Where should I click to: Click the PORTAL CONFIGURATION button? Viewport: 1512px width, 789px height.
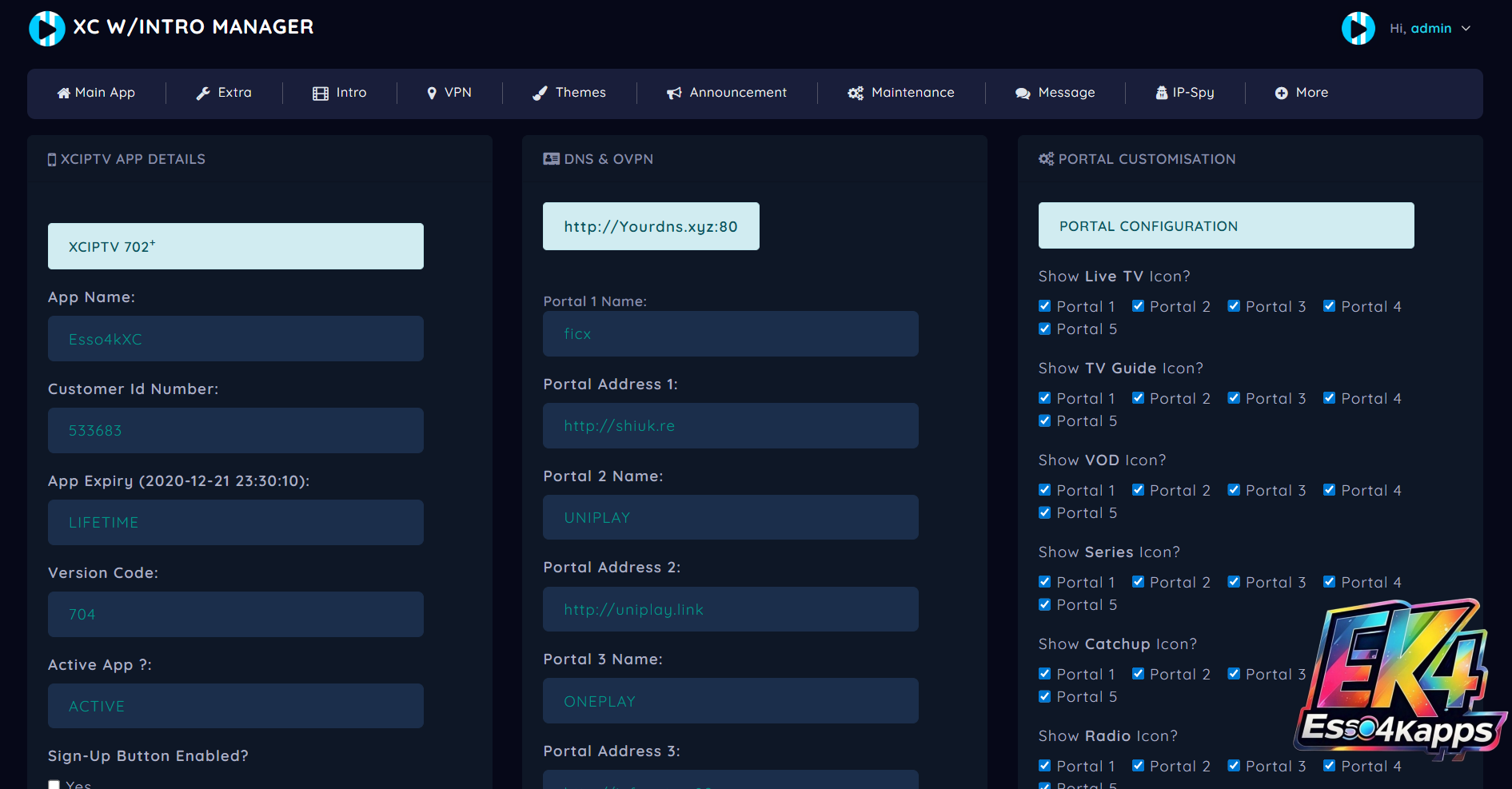click(1226, 225)
